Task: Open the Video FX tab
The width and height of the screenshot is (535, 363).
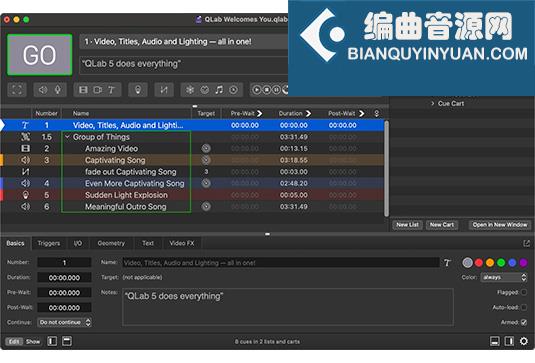Action: click(182, 243)
